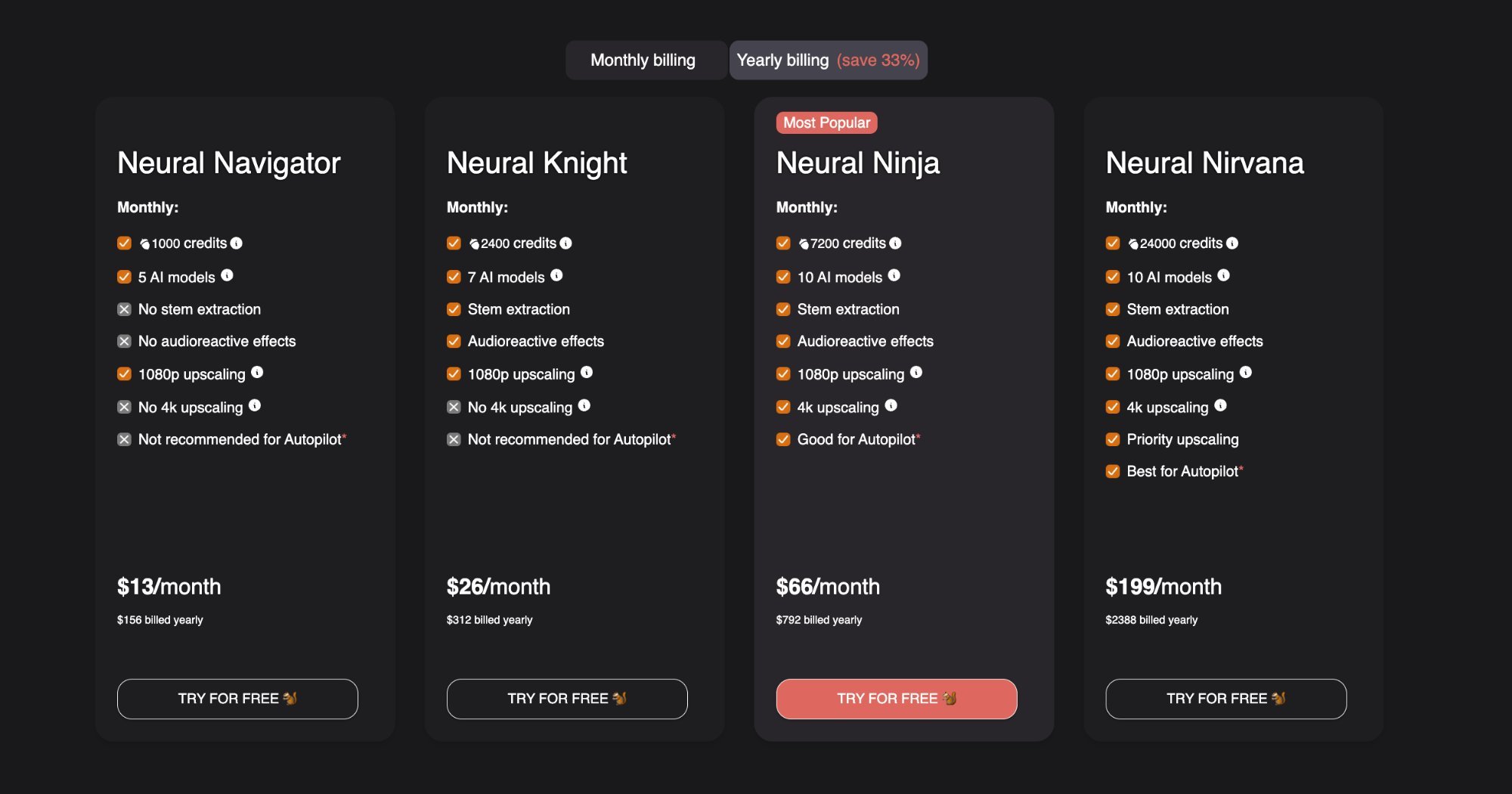Image resolution: width=1512 pixels, height=794 pixels.
Task: Click the Most Popular badge
Action: coord(826,123)
